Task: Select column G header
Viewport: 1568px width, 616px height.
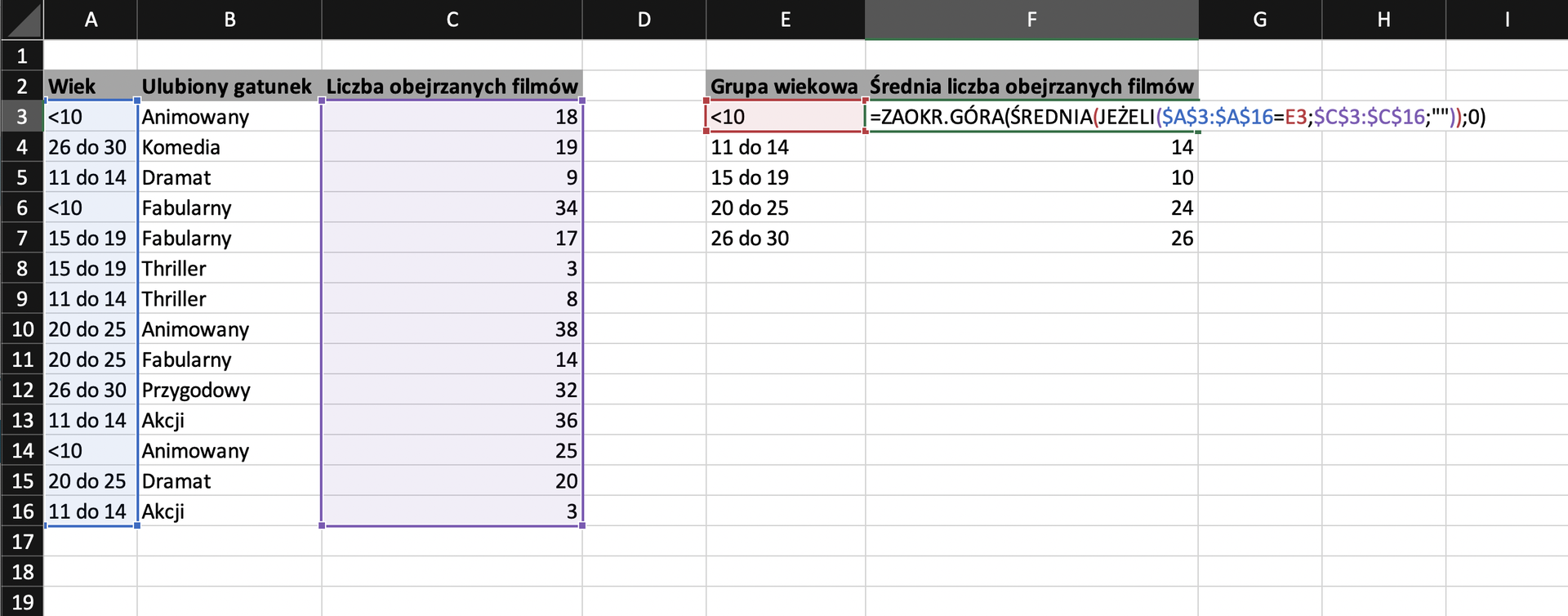Action: [x=1260, y=20]
